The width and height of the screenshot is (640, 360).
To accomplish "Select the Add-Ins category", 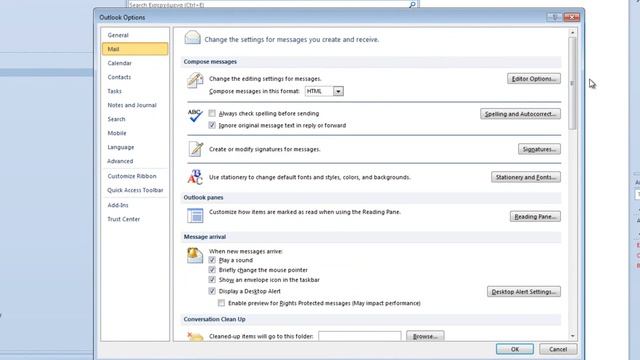I will click(135, 205).
